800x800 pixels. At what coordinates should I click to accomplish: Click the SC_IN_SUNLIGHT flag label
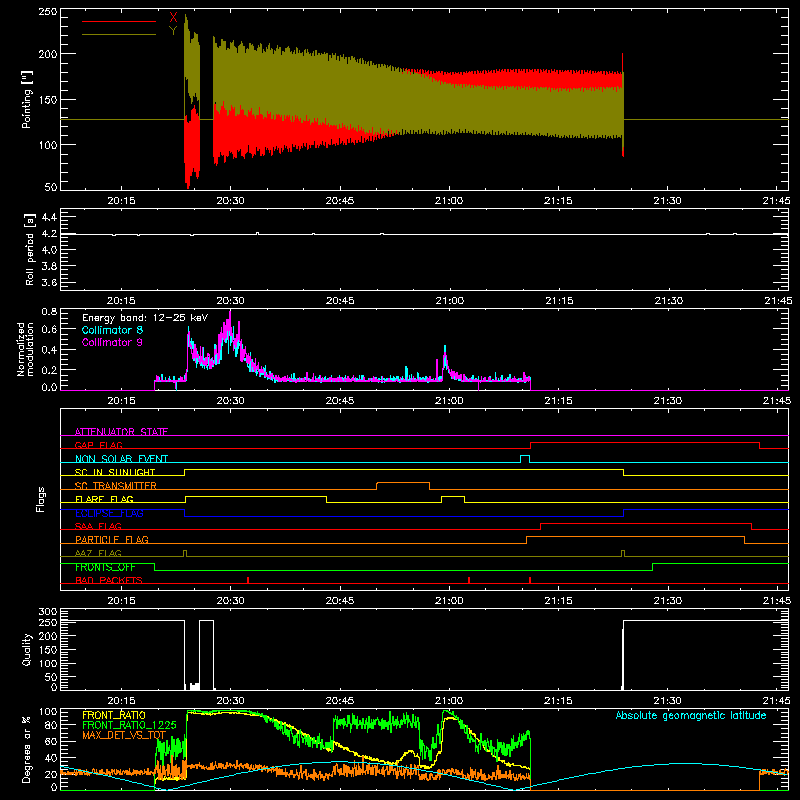click(115, 472)
